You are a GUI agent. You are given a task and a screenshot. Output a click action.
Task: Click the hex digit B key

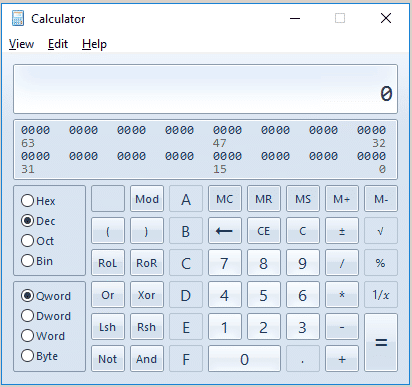[x=186, y=231]
